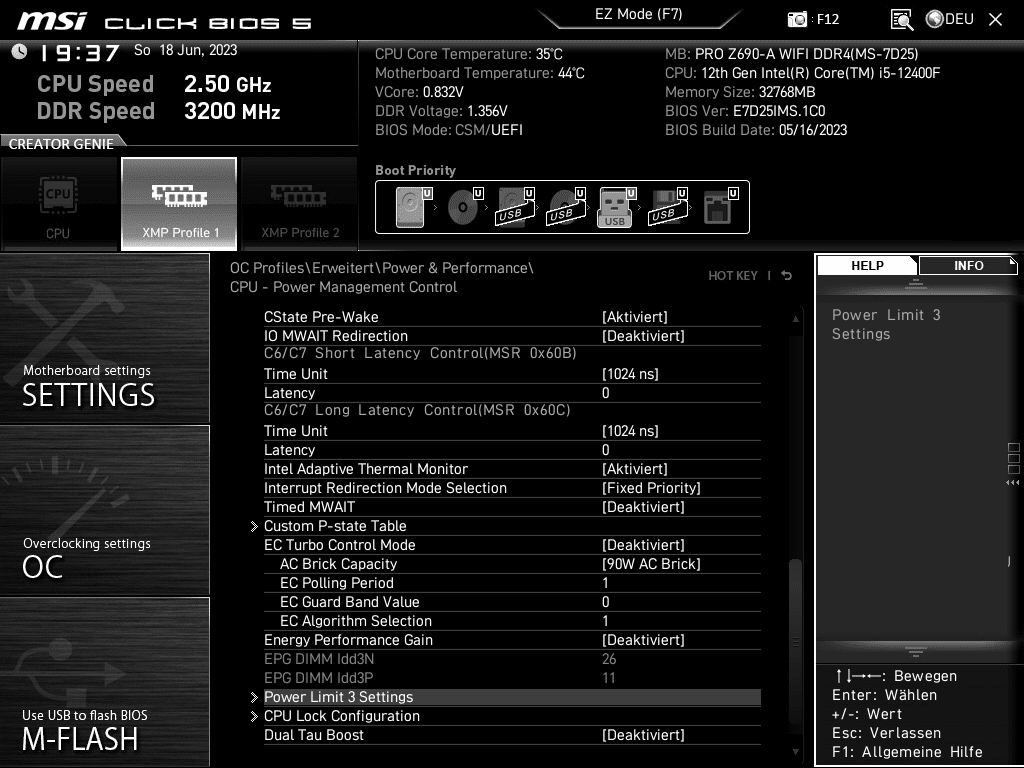
Task: Toggle CState Pre-Wake [Aktiviert] value
Action: coord(635,317)
